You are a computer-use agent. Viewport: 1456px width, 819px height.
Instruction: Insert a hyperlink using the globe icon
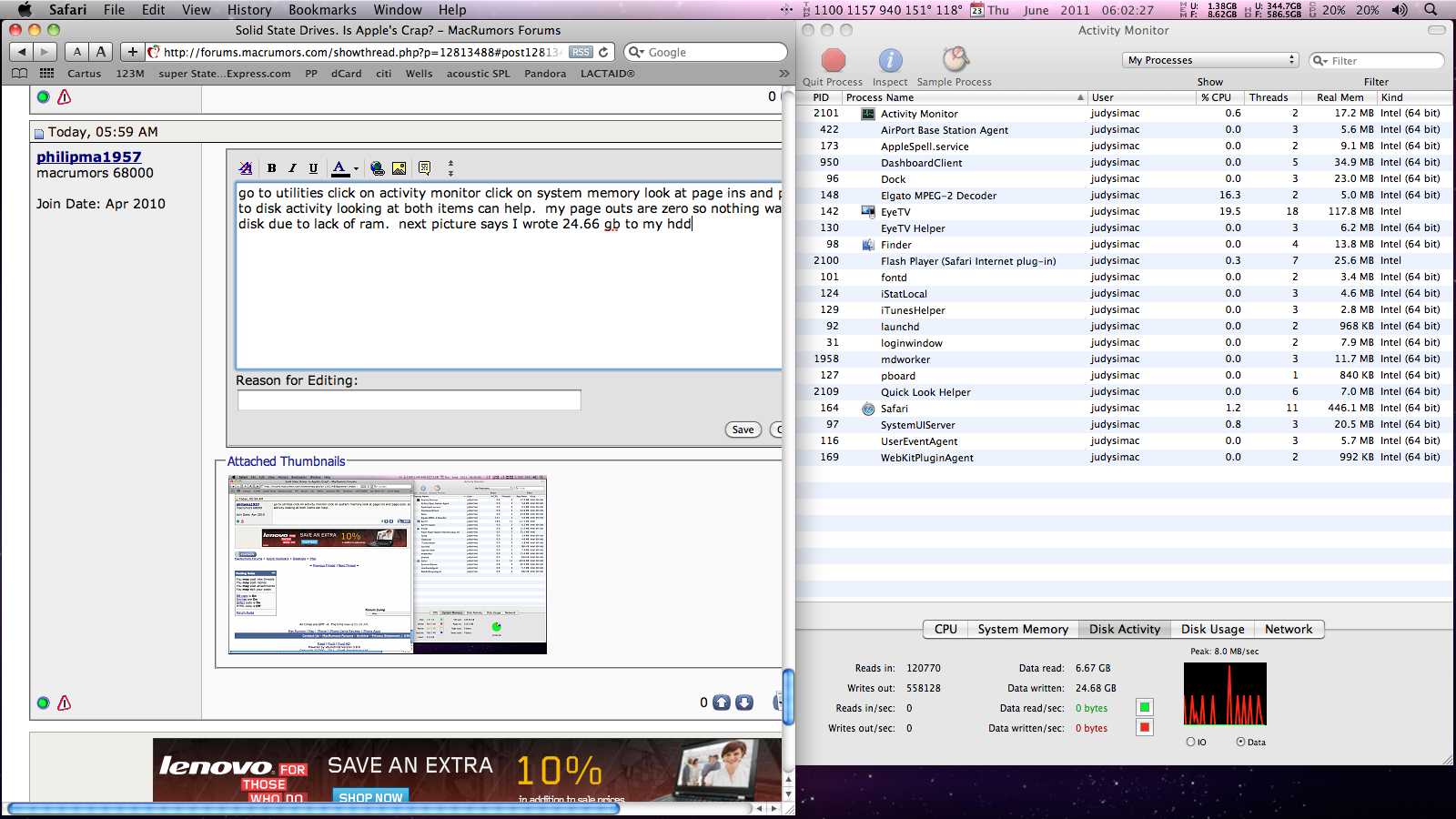click(377, 167)
